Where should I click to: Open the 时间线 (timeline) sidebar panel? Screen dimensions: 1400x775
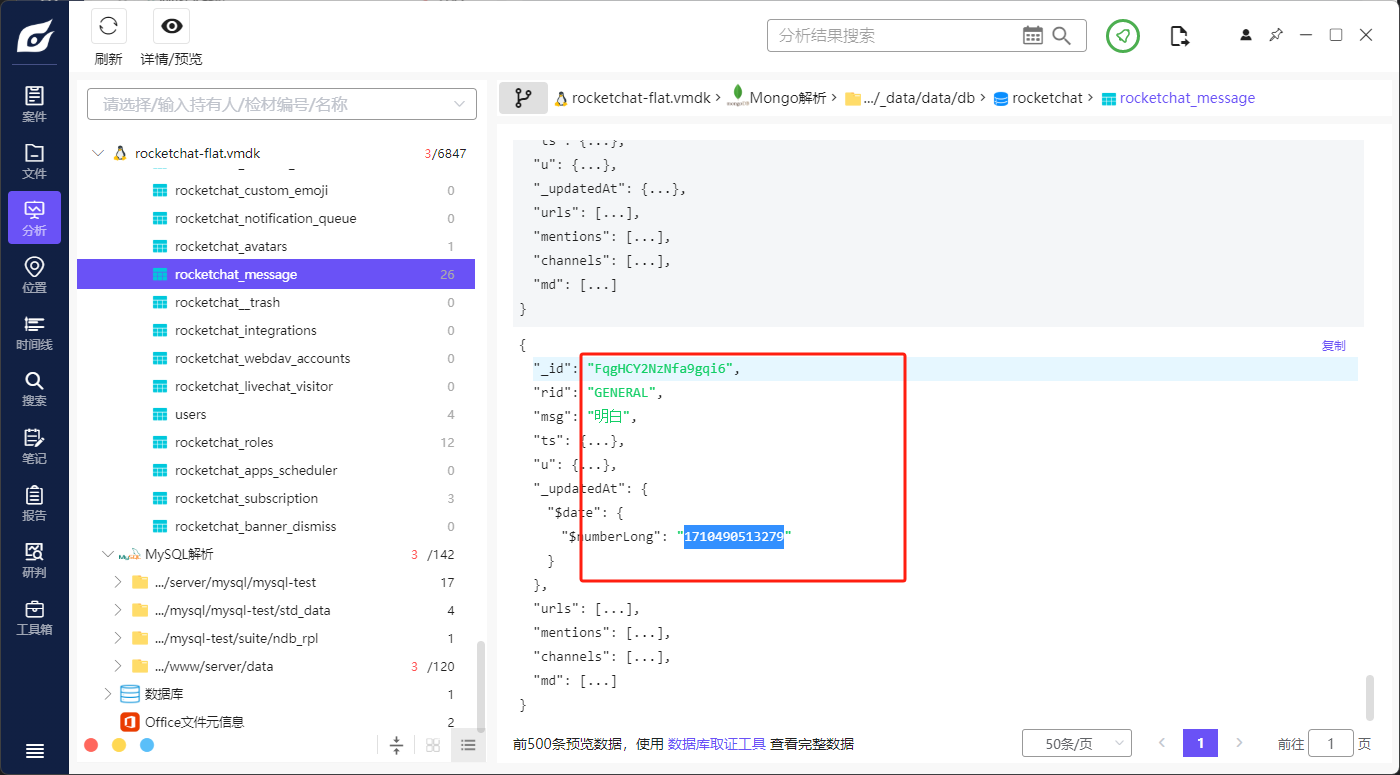point(34,331)
